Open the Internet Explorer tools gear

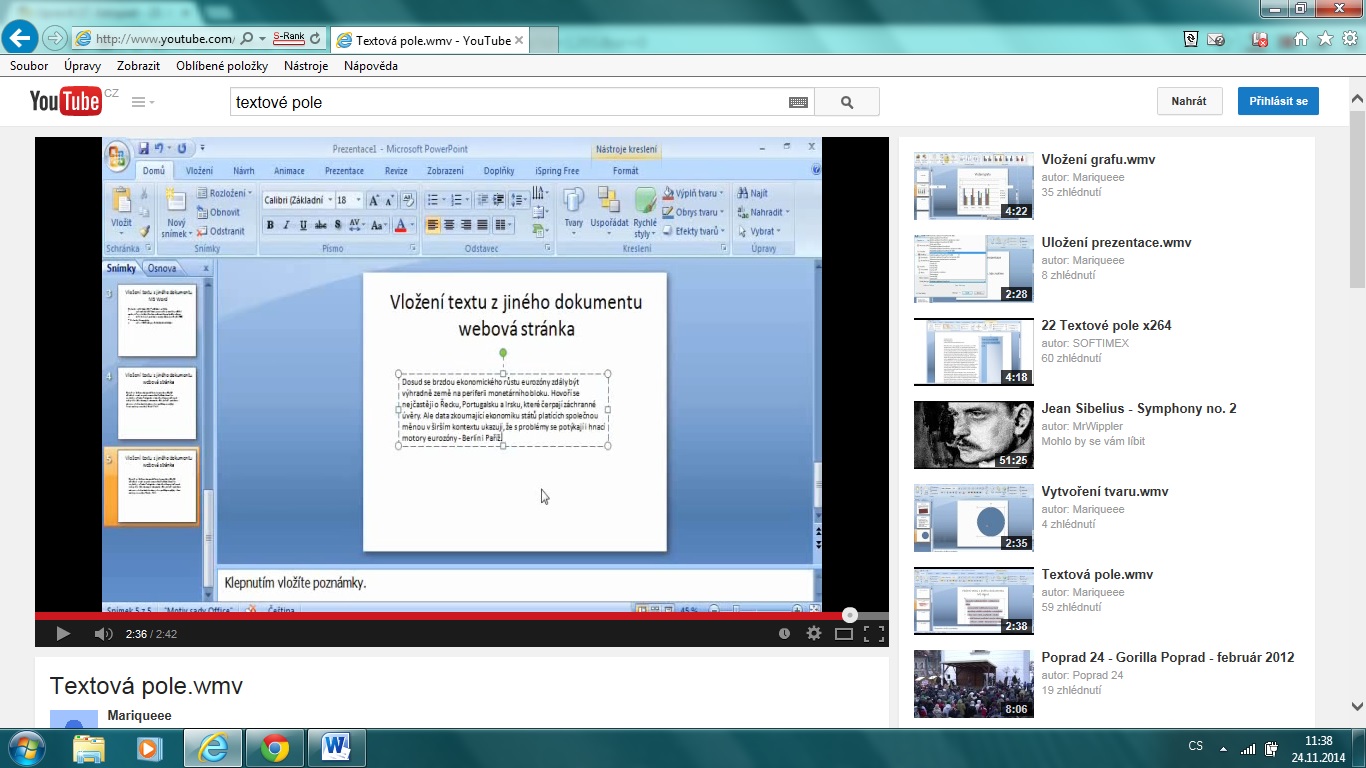[1349, 39]
